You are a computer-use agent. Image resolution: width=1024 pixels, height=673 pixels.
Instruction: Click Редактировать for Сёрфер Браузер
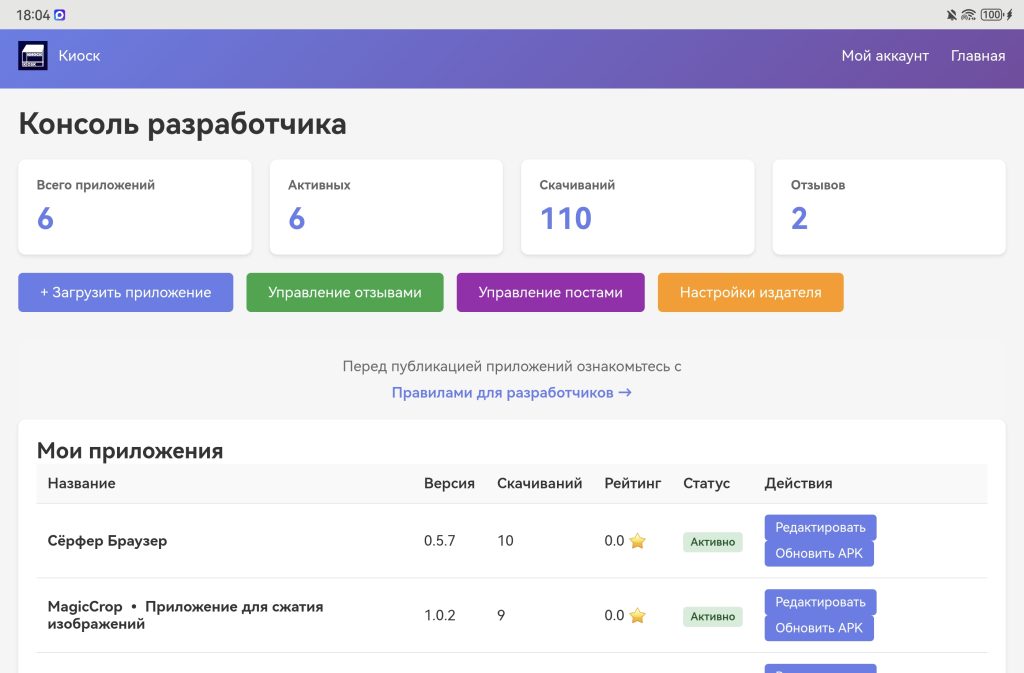pyautogui.click(x=820, y=527)
